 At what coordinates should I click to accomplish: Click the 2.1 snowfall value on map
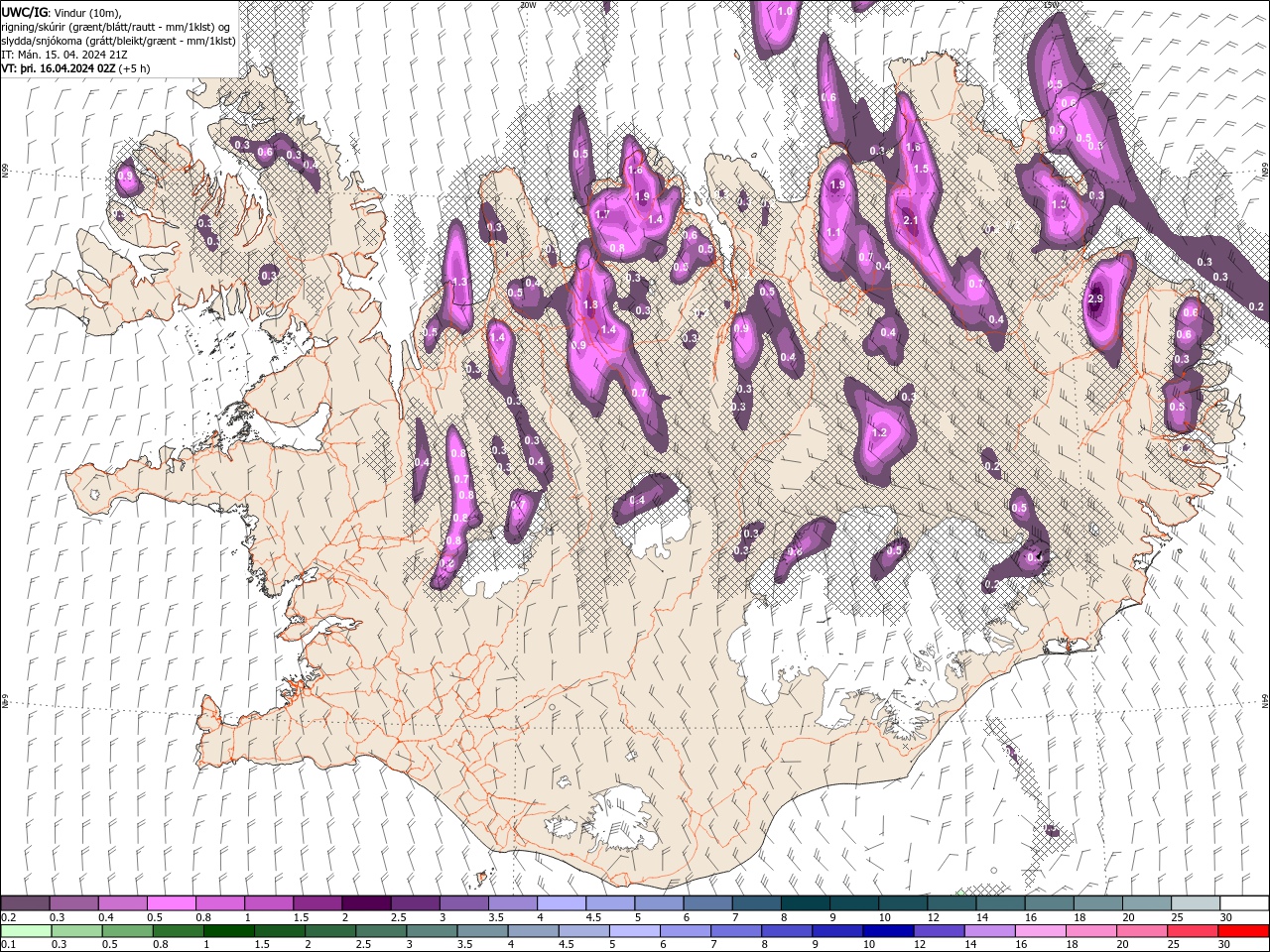pyautogui.click(x=912, y=220)
